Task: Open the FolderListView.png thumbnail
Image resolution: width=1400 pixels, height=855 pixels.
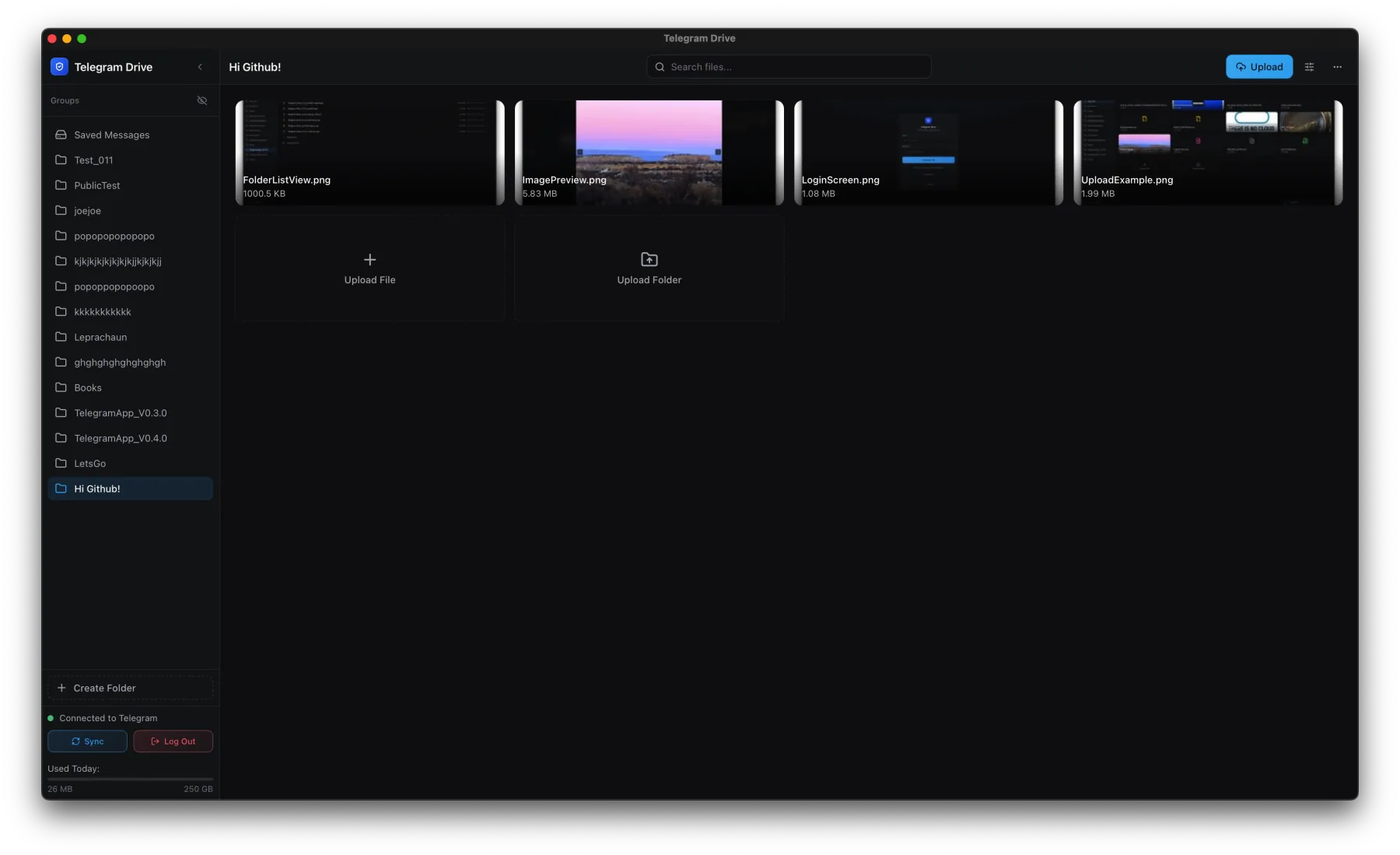Action: 369,152
